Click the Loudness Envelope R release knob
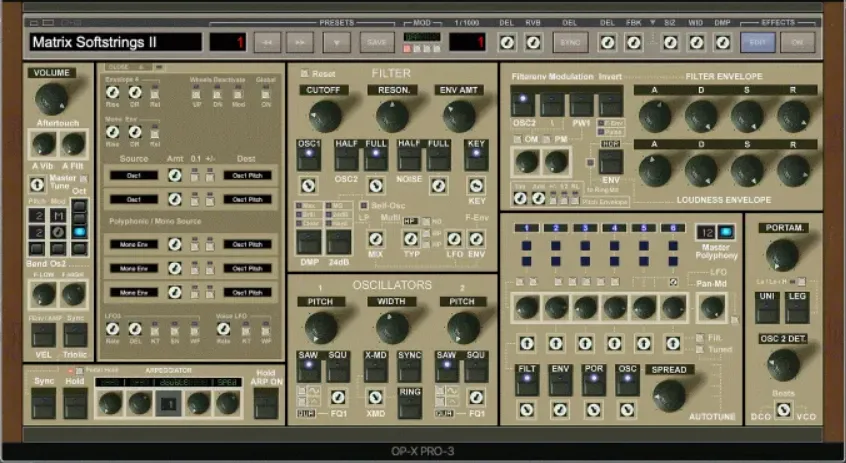The width and height of the screenshot is (846, 463). tap(793, 170)
